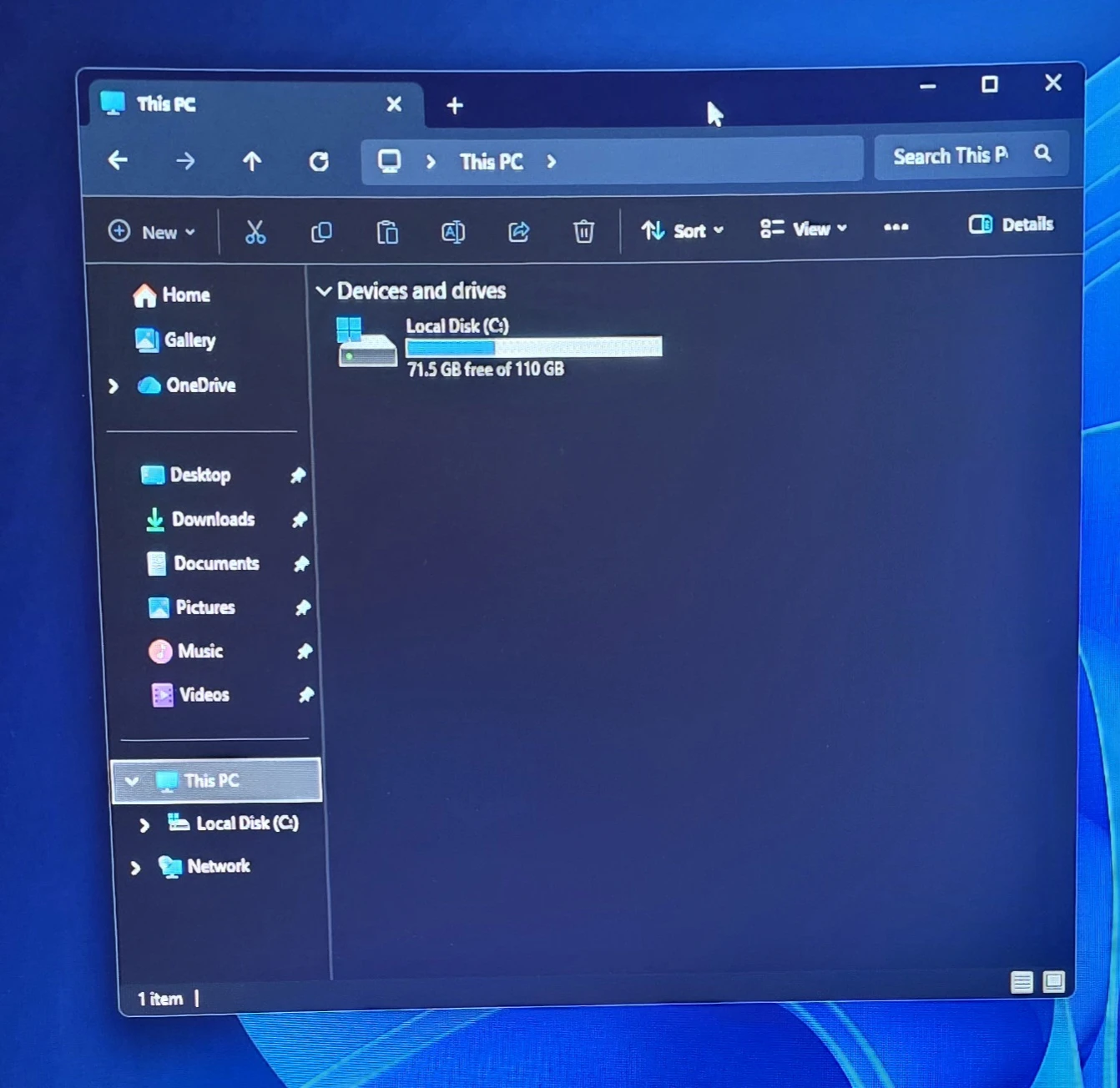1120x1088 pixels.
Task: Open the Videos folder in sidebar
Action: point(191,694)
